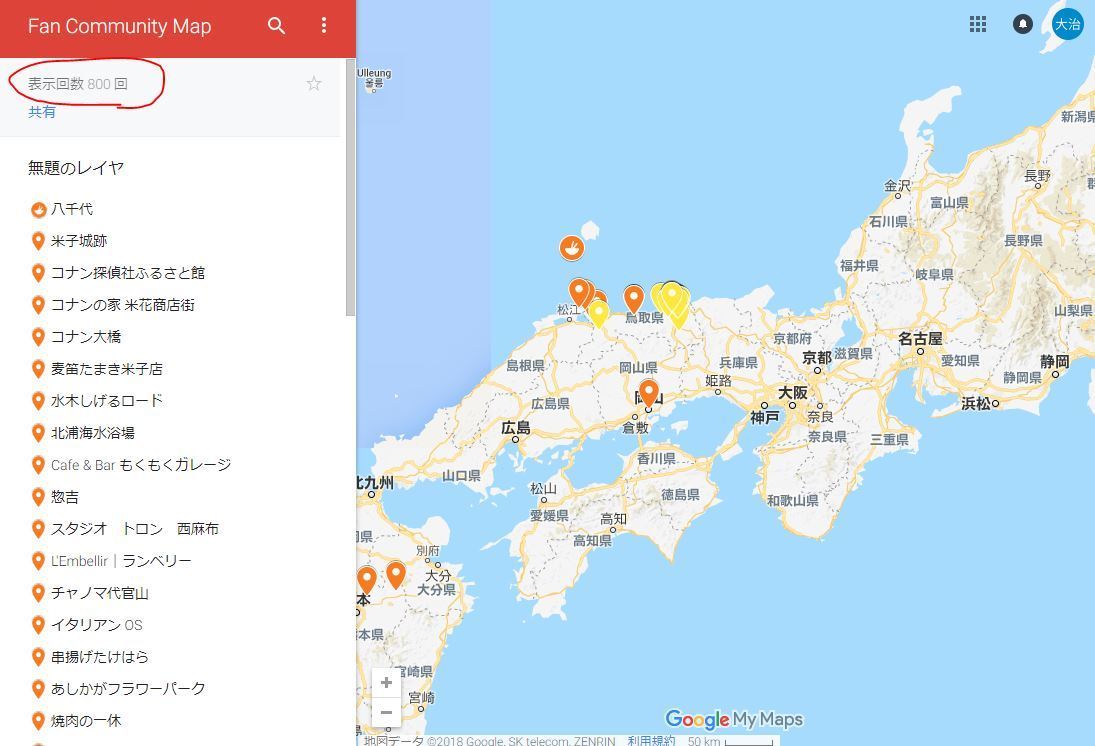Click the search magnifier icon in header
The height and width of the screenshot is (746, 1095).
point(277,26)
